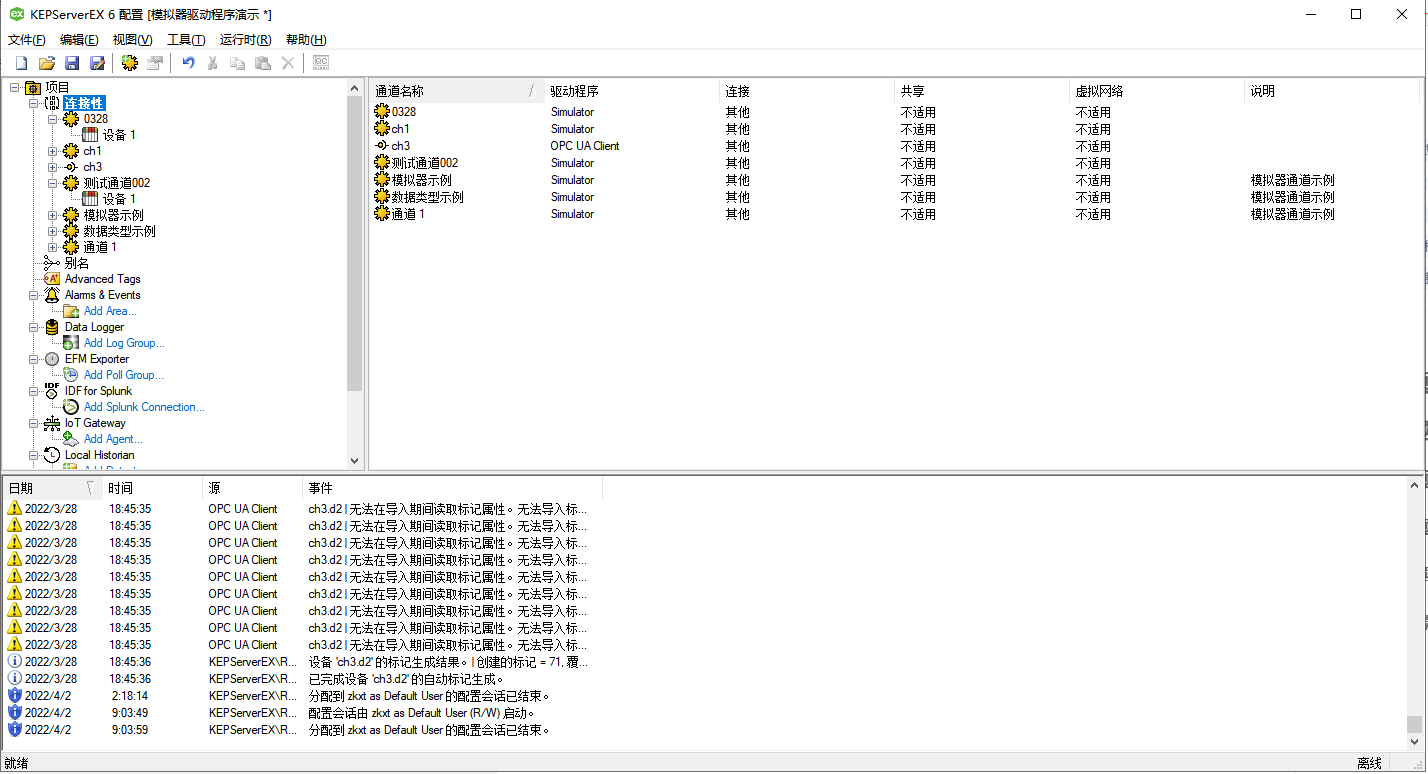This screenshot has width=1428, height=774.
Task: Open an existing project with Open folder icon
Action: pos(46,62)
